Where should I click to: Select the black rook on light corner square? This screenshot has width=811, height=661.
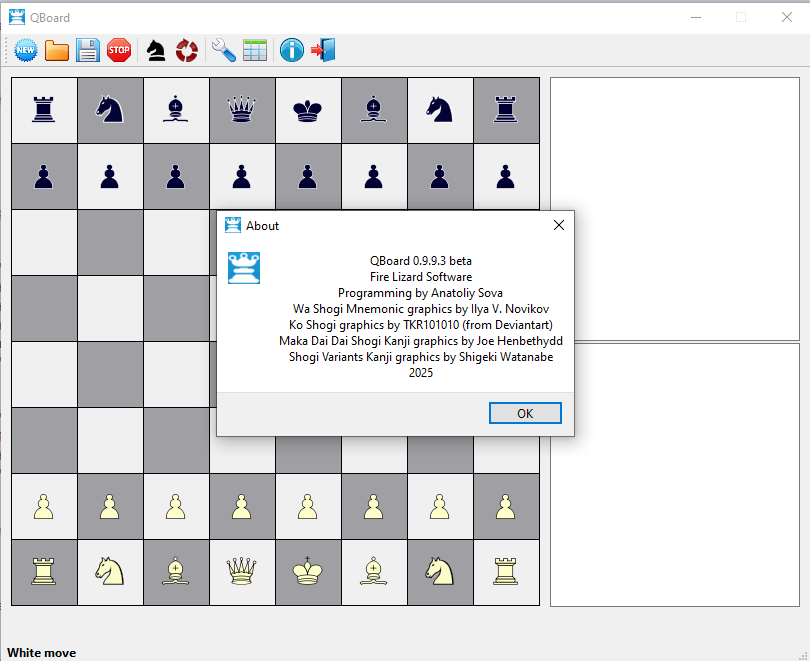(x=43, y=110)
